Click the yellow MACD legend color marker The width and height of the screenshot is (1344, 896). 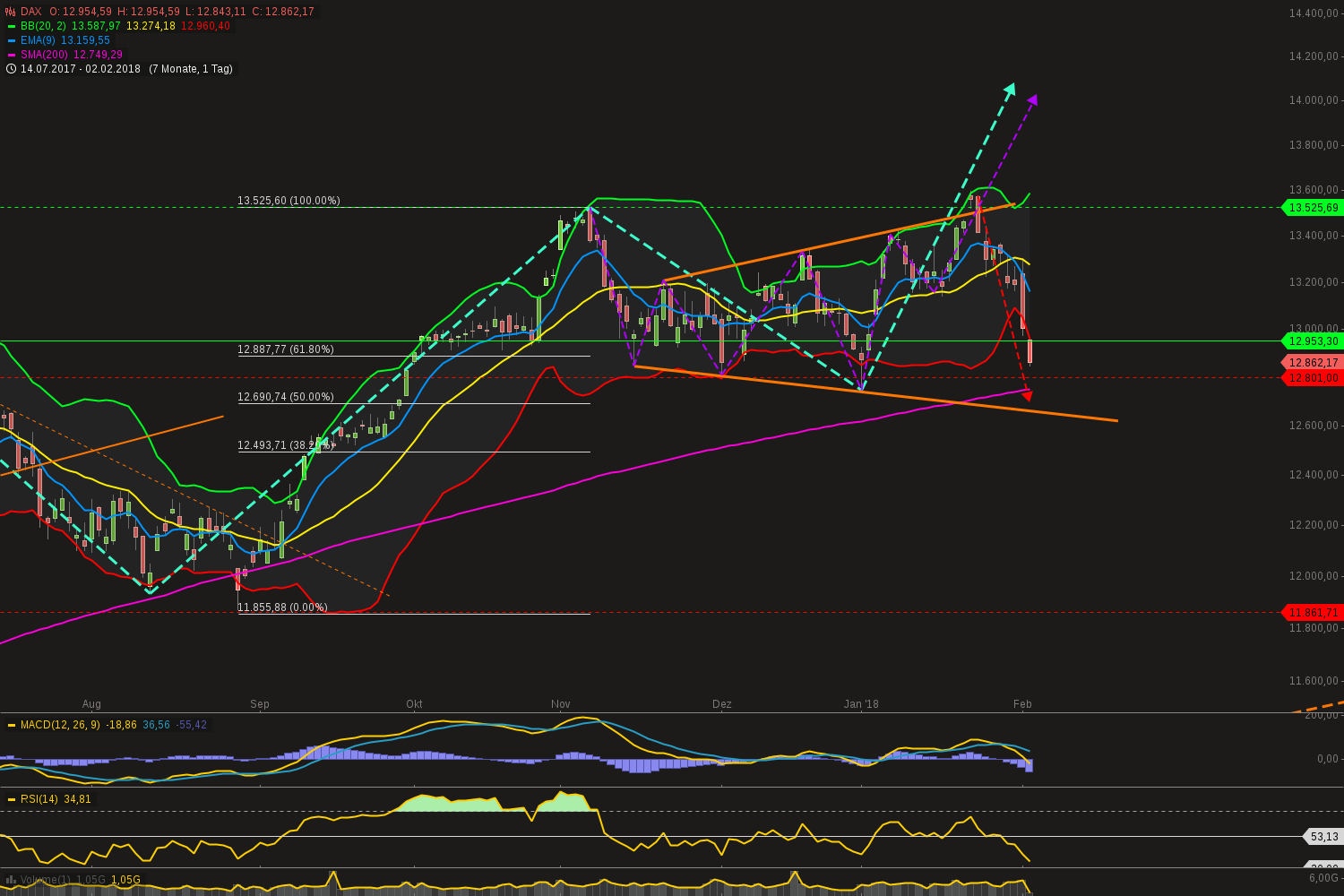[11, 725]
